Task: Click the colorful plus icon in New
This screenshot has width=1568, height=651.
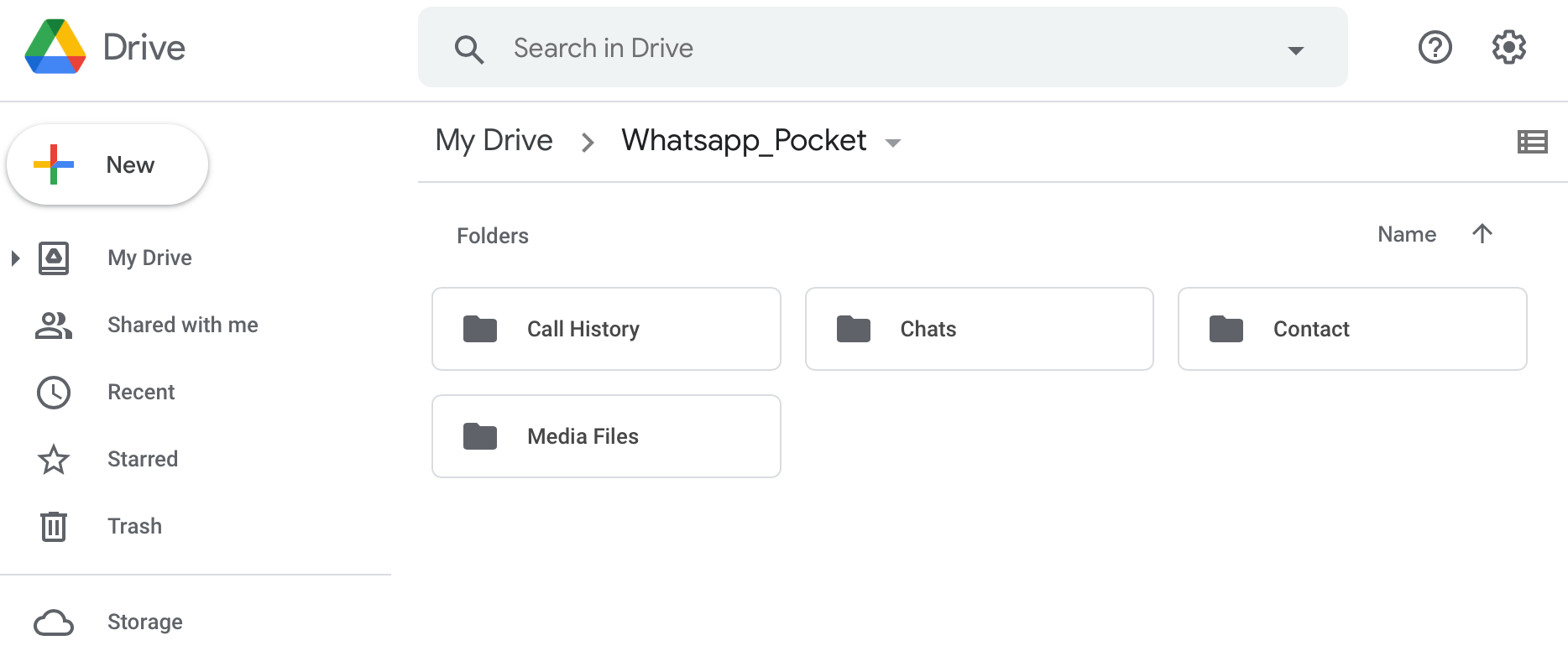Action: point(54,164)
